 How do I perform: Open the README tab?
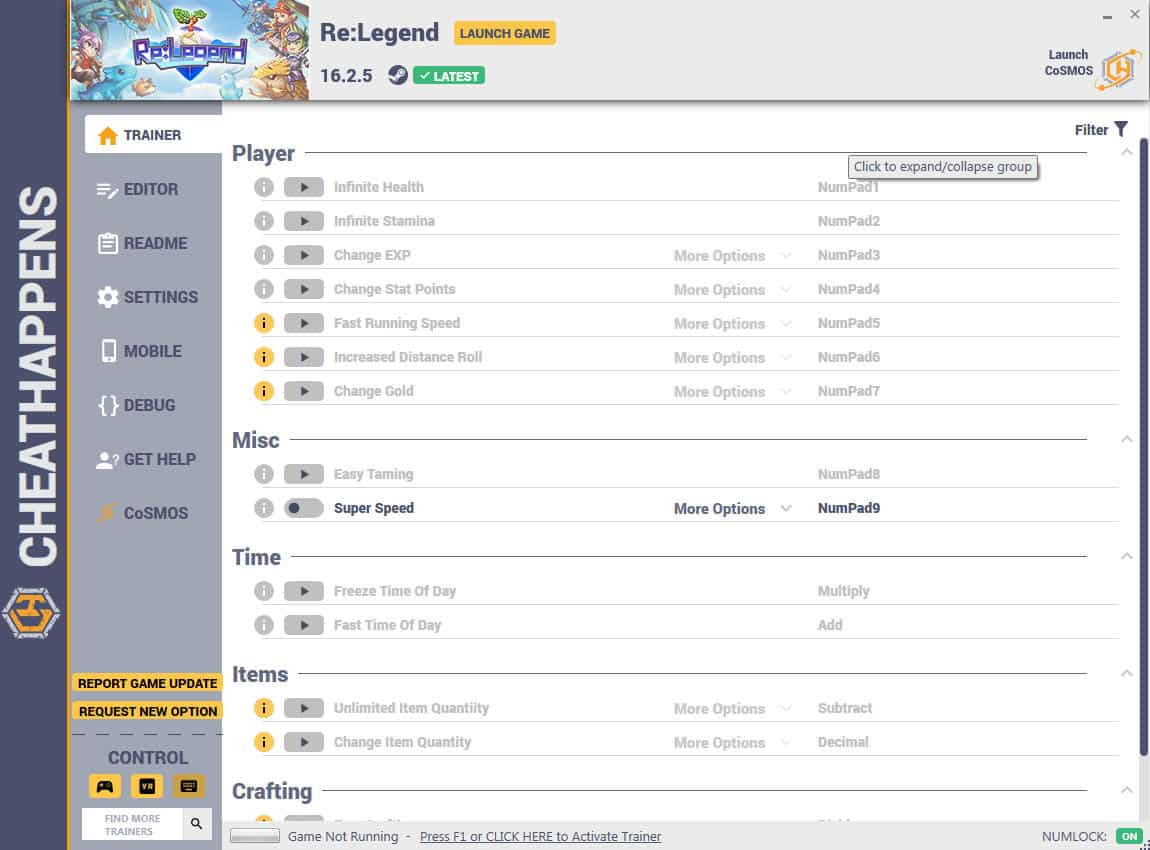tap(142, 243)
